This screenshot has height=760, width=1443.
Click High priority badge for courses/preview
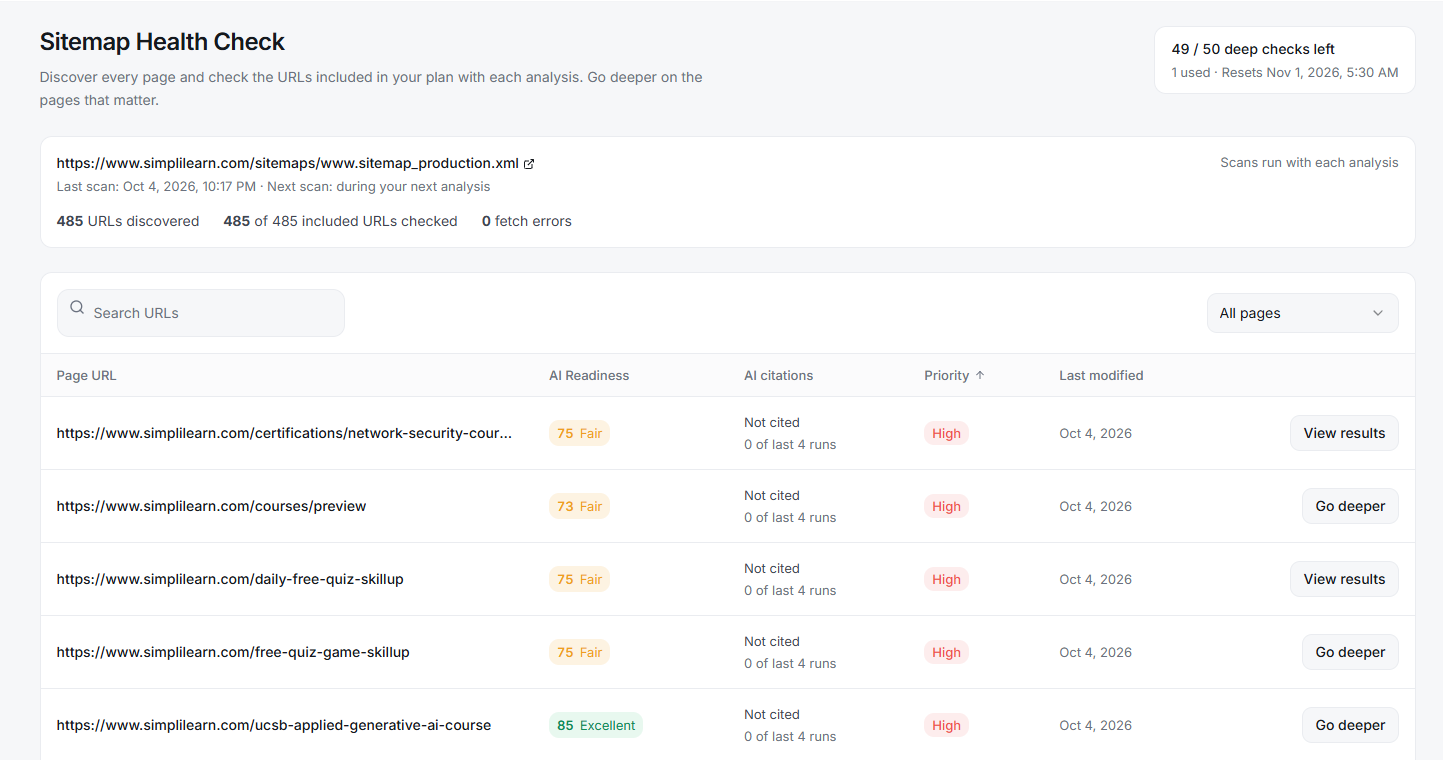click(x=946, y=506)
